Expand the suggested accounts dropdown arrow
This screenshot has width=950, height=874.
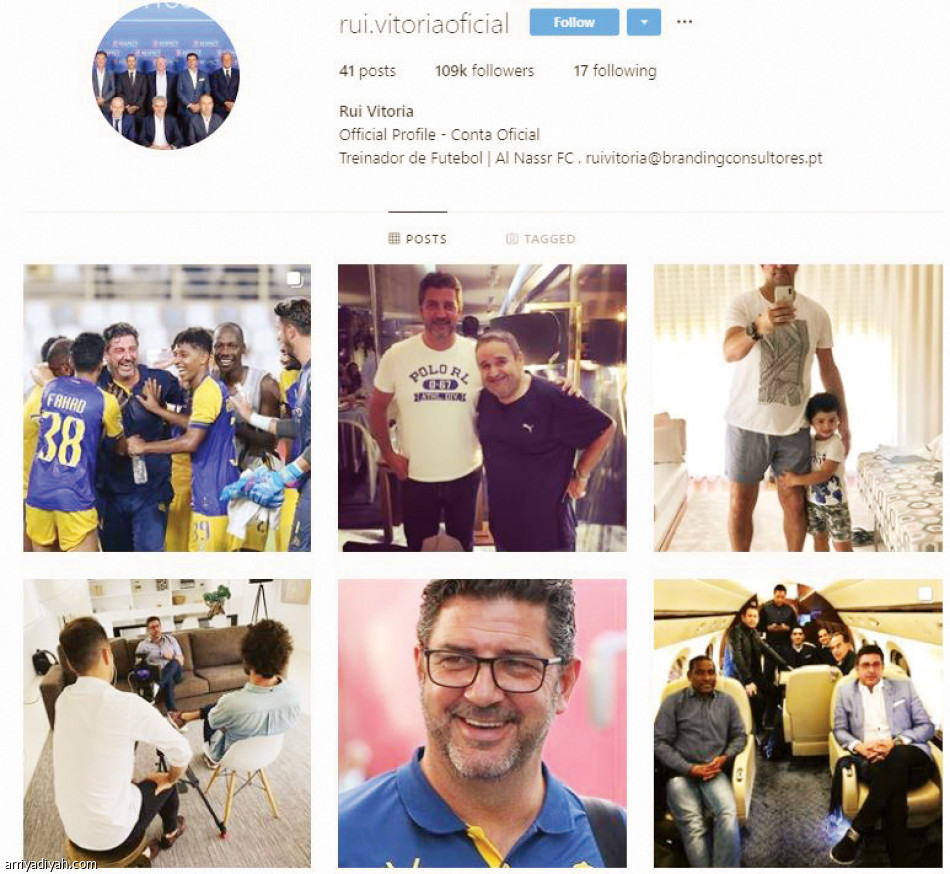point(643,22)
